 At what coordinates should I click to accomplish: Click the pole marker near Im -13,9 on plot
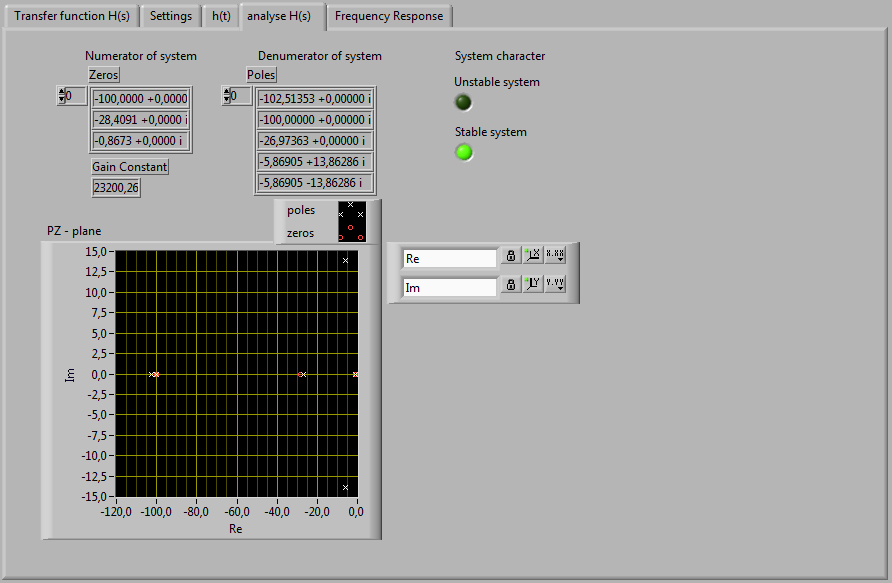point(345,487)
